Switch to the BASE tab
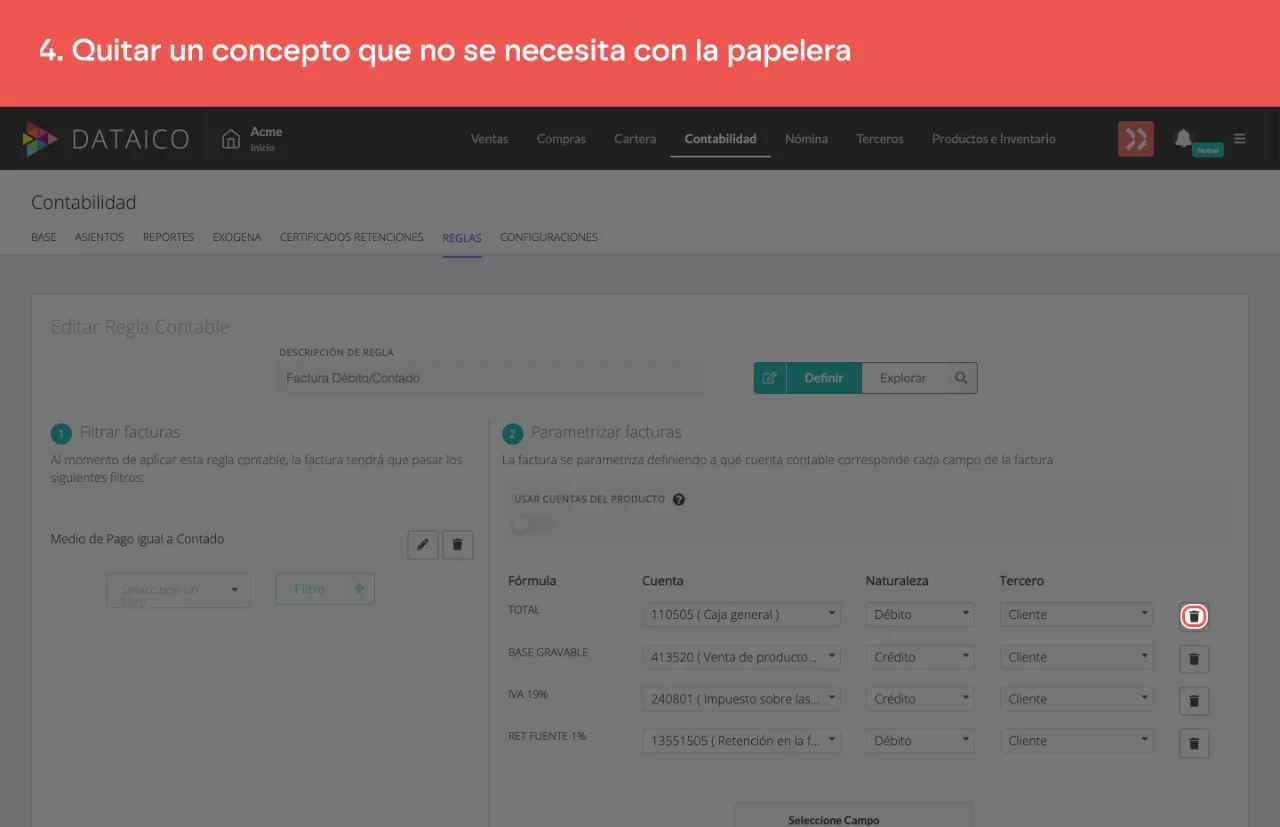 44,238
